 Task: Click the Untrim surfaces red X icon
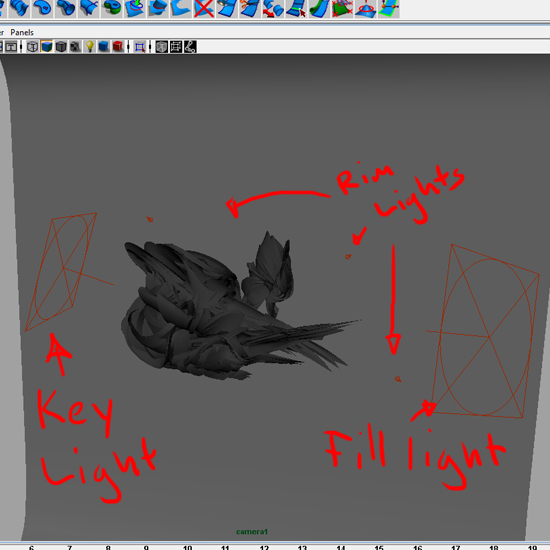click(x=204, y=8)
